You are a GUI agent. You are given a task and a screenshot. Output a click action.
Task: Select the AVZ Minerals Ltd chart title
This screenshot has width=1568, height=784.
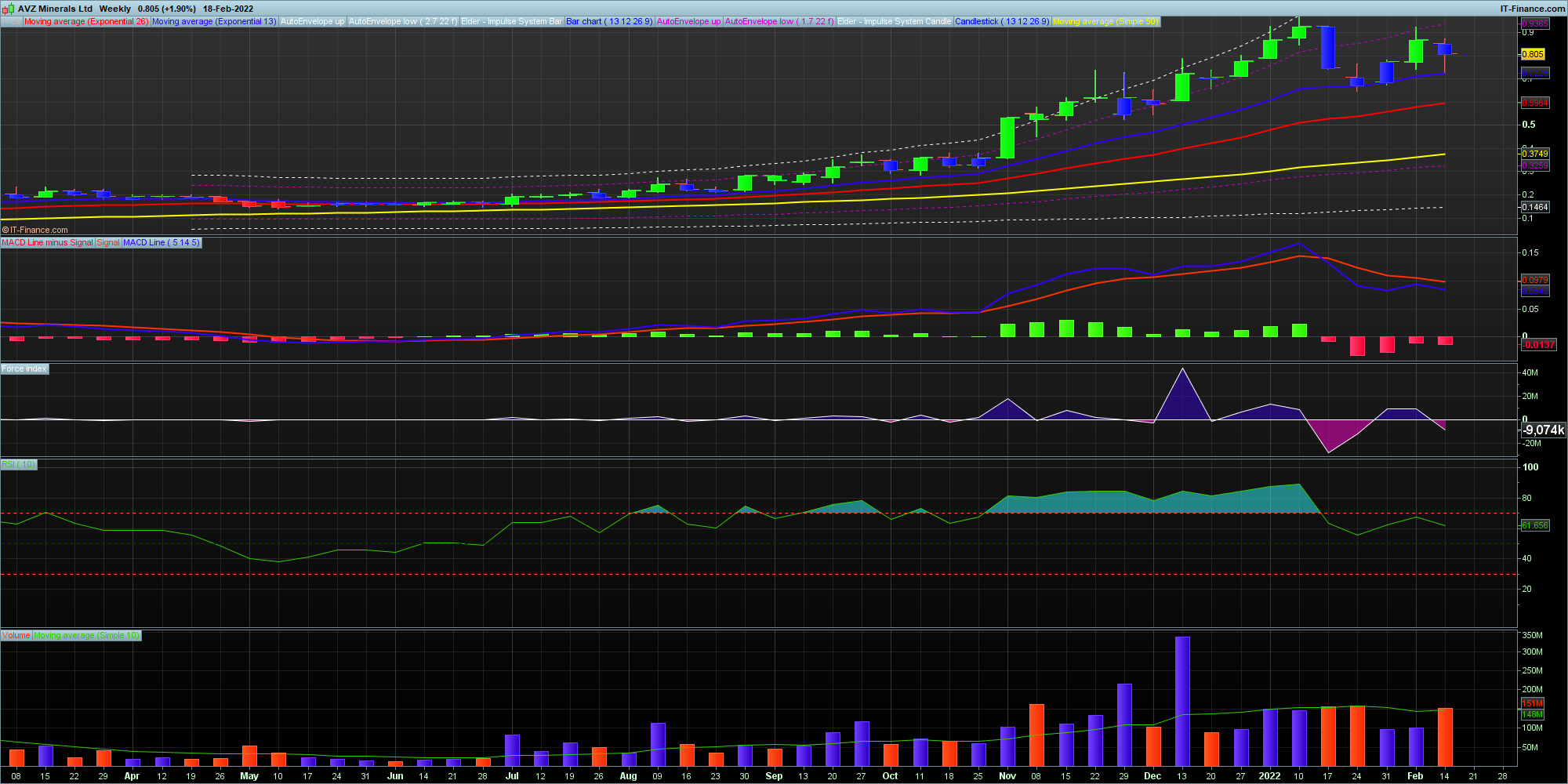55,9
